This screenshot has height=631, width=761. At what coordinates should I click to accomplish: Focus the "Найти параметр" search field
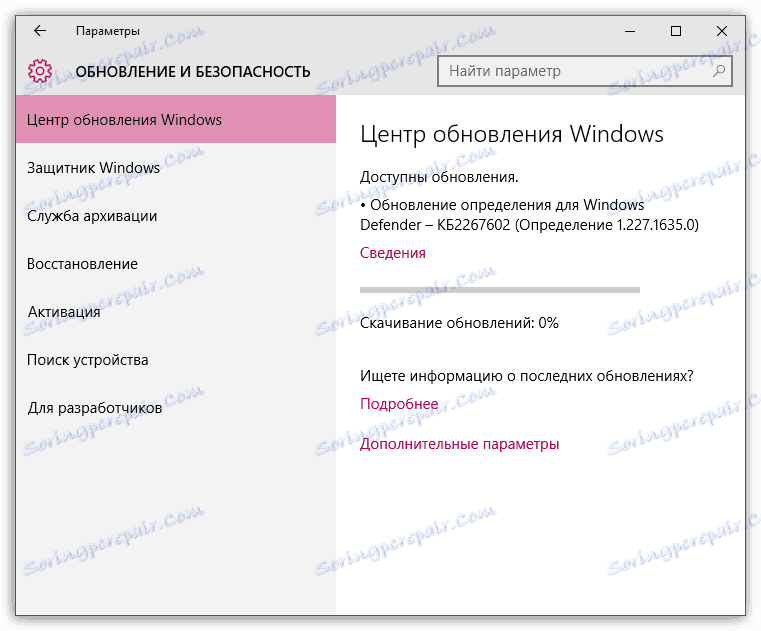(x=584, y=71)
